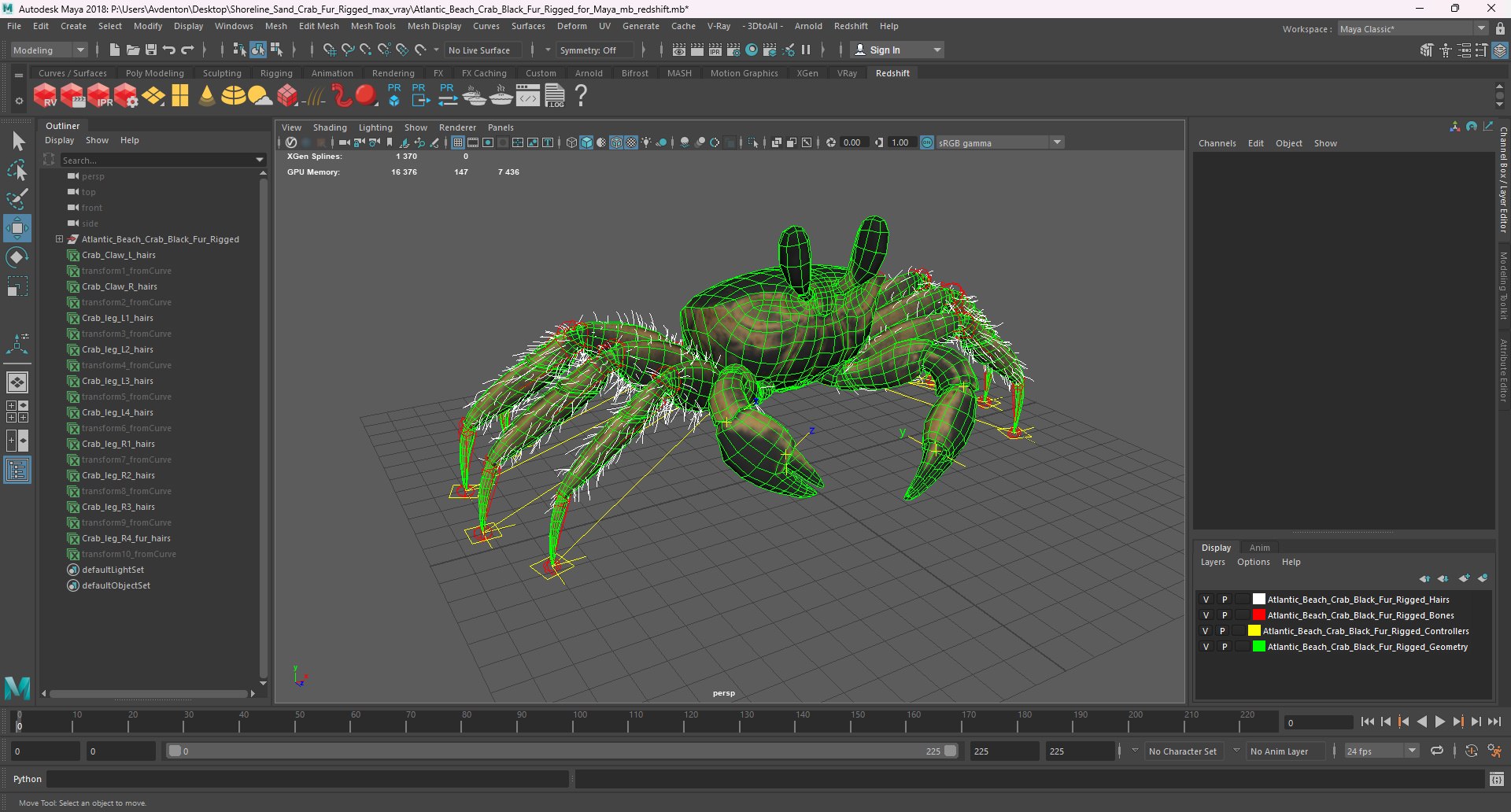Play animation forwards

pos(1439,722)
